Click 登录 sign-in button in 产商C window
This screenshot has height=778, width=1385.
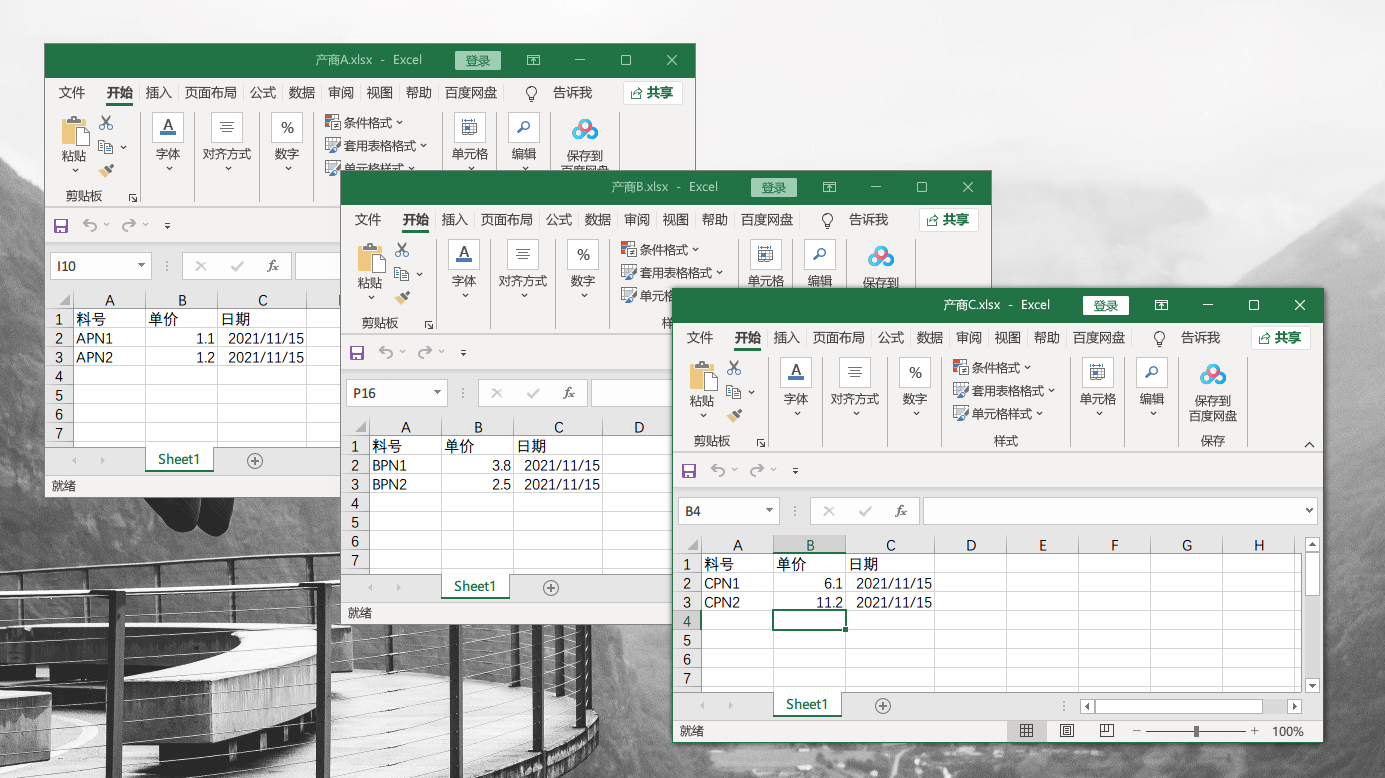(x=1106, y=305)
